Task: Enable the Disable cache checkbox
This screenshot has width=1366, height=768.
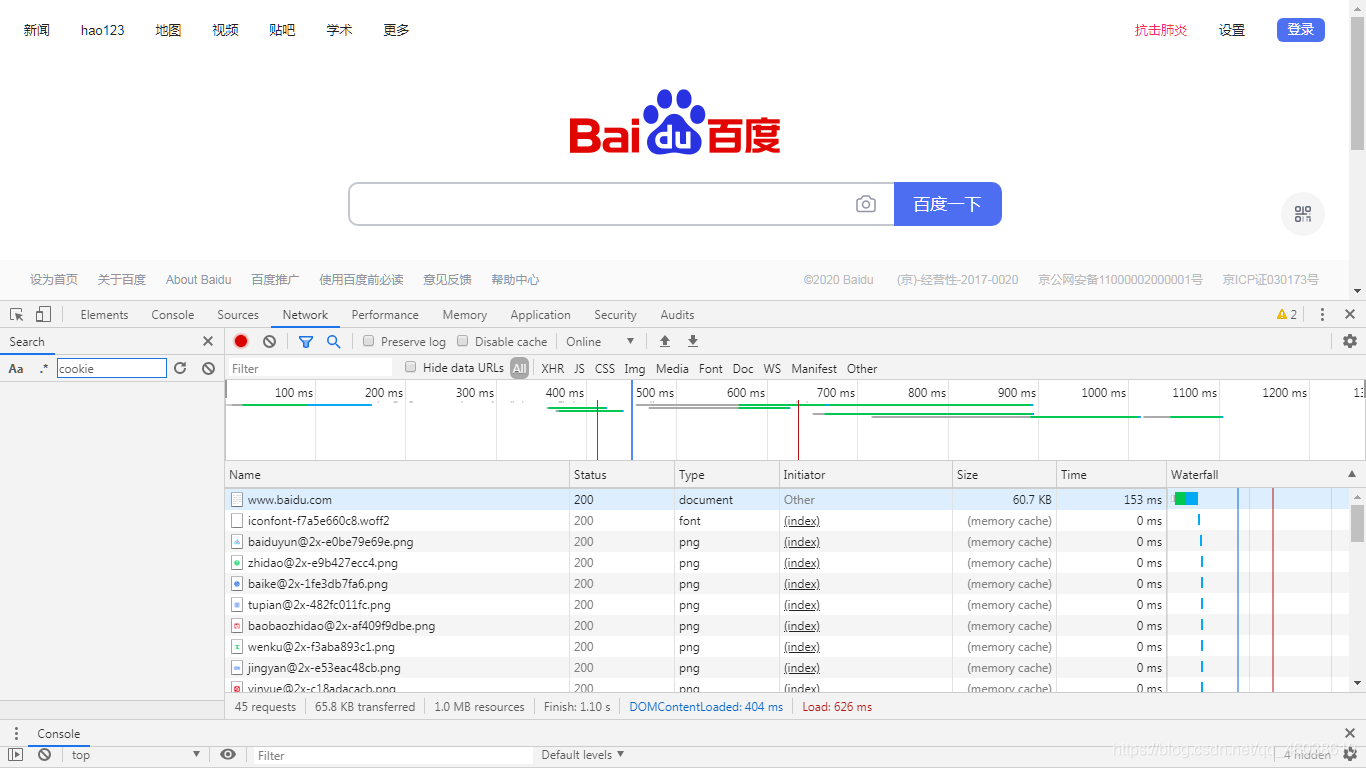Action: click(x=462, y=341)
